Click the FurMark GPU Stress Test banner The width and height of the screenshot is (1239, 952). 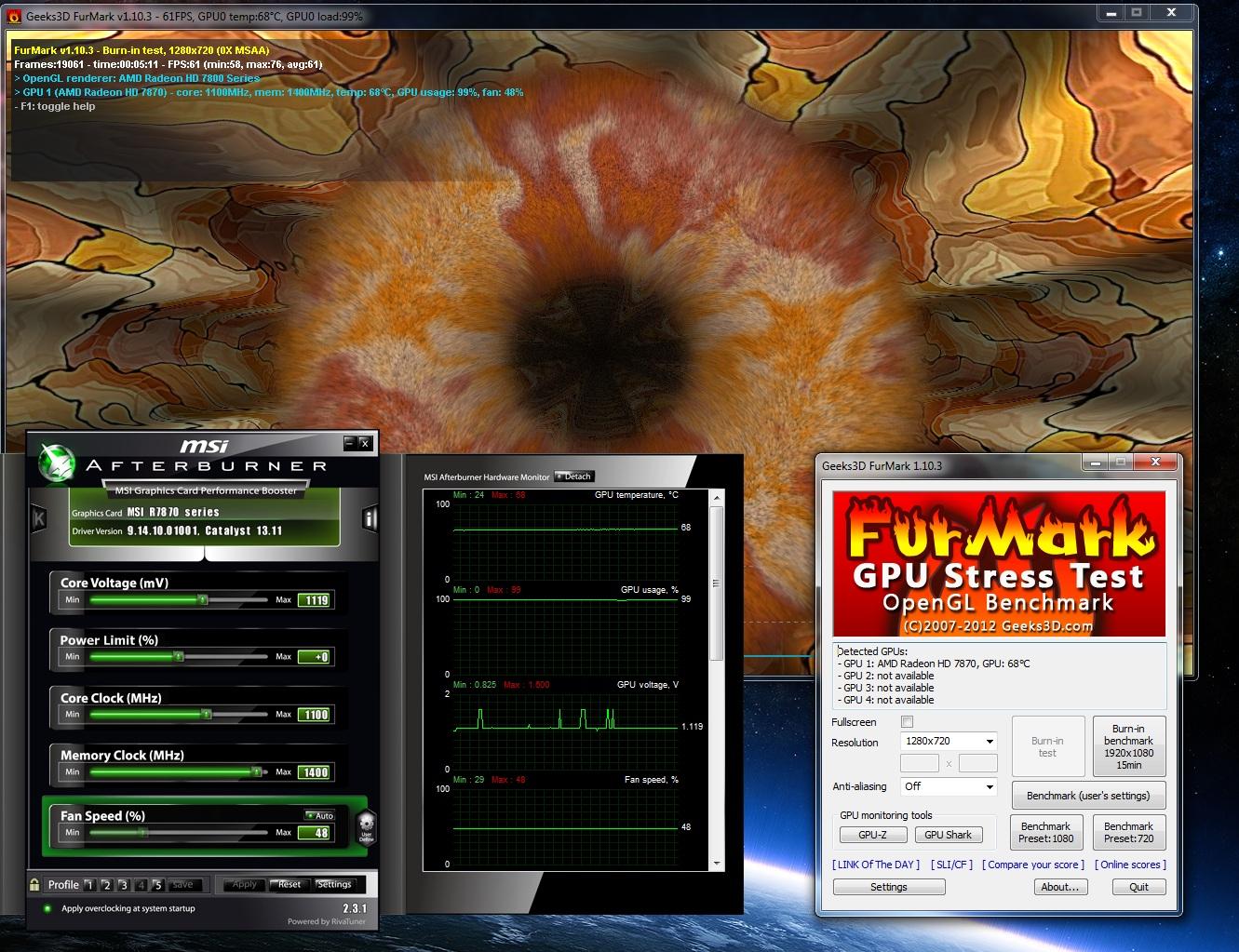(x=999, y=564)
